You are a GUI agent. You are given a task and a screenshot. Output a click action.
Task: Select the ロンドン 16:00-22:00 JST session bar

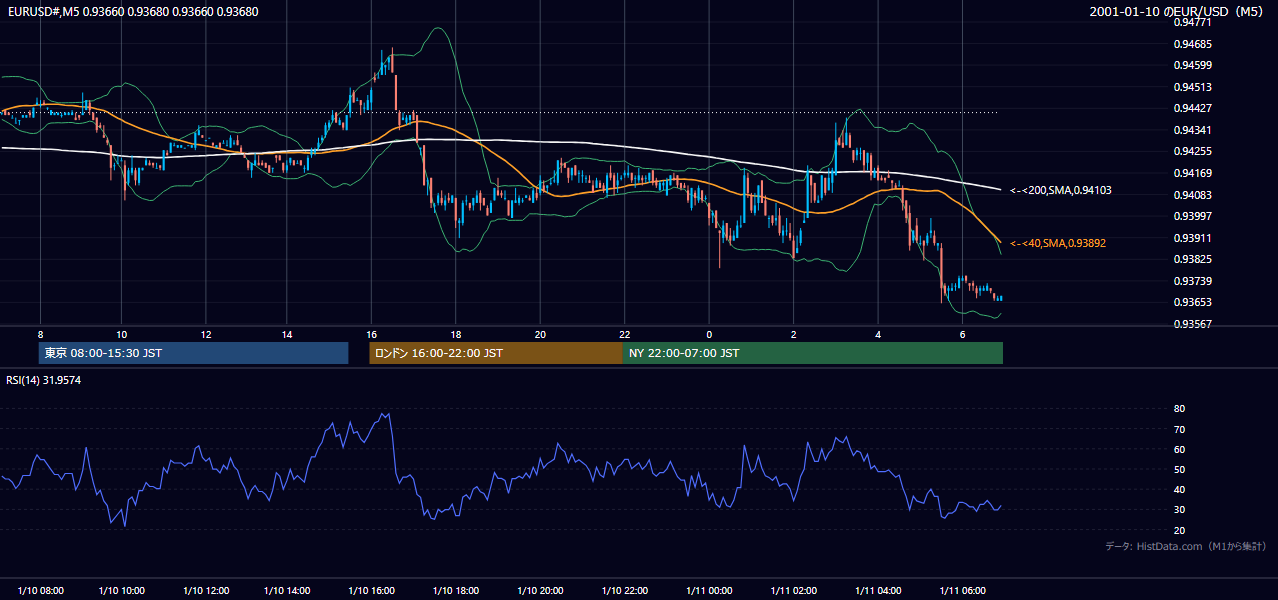click(x=496, y=353)
